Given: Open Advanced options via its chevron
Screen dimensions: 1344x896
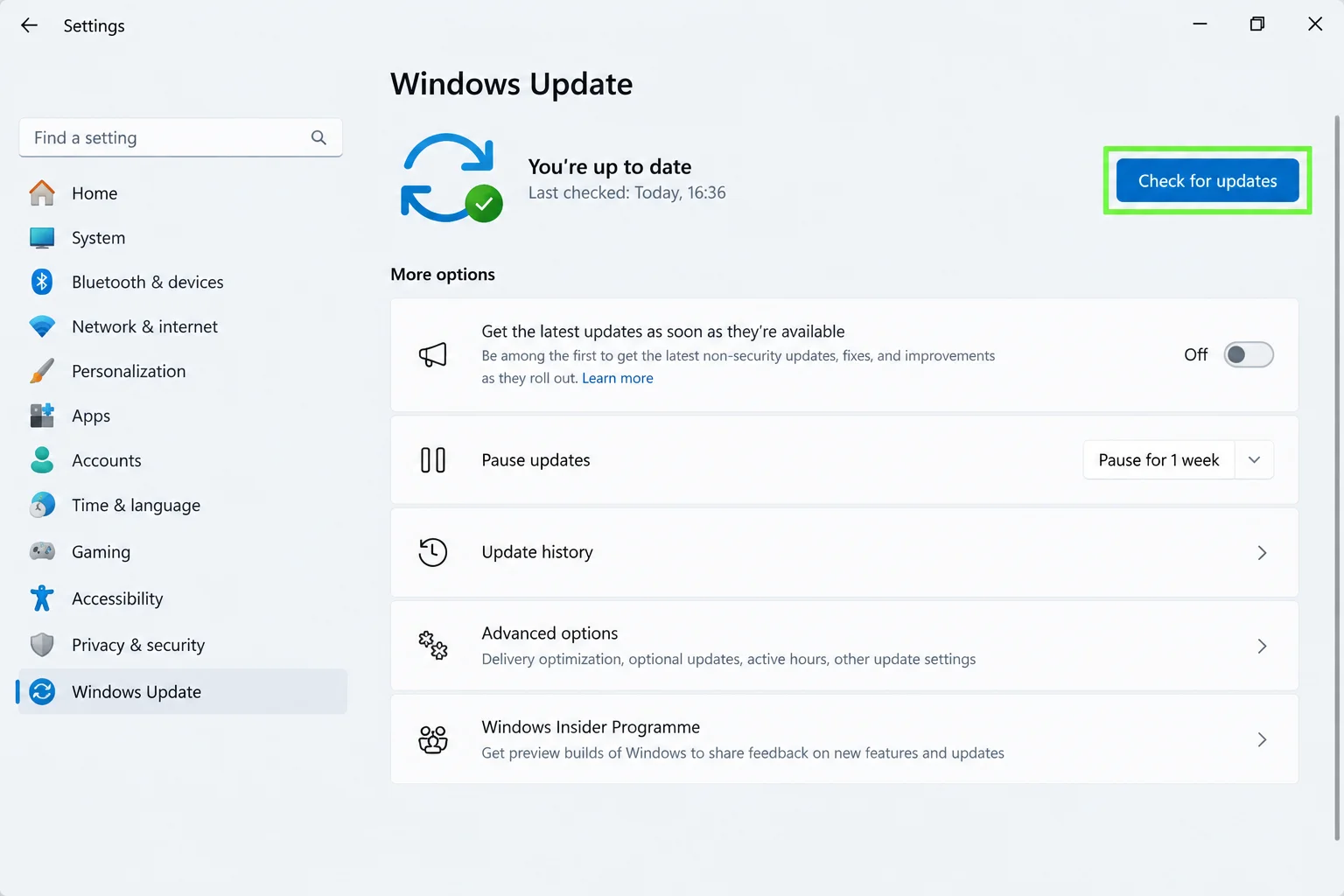Looking at the screenshot, I should pos(1262,646).
